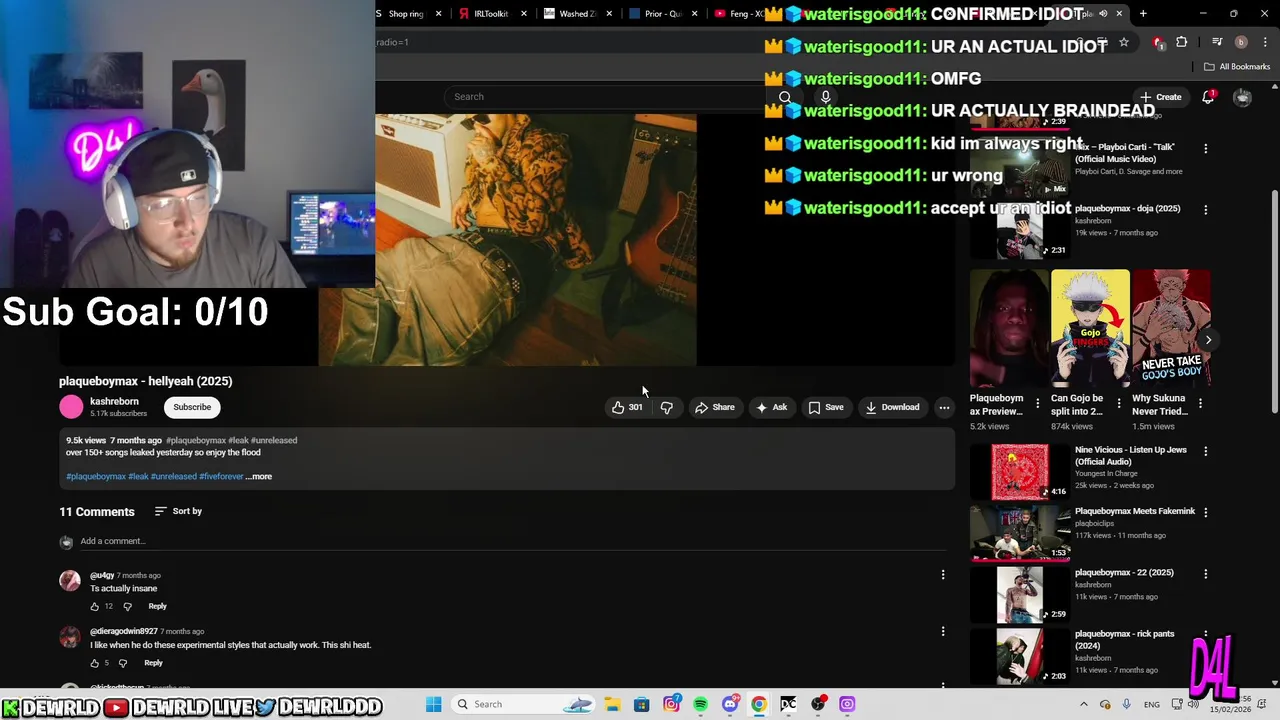Image resolution: width=1280 pixels, height=720 pixels.
Task: Expand hidden system tray icons chevron
Action: [1083, 704]
